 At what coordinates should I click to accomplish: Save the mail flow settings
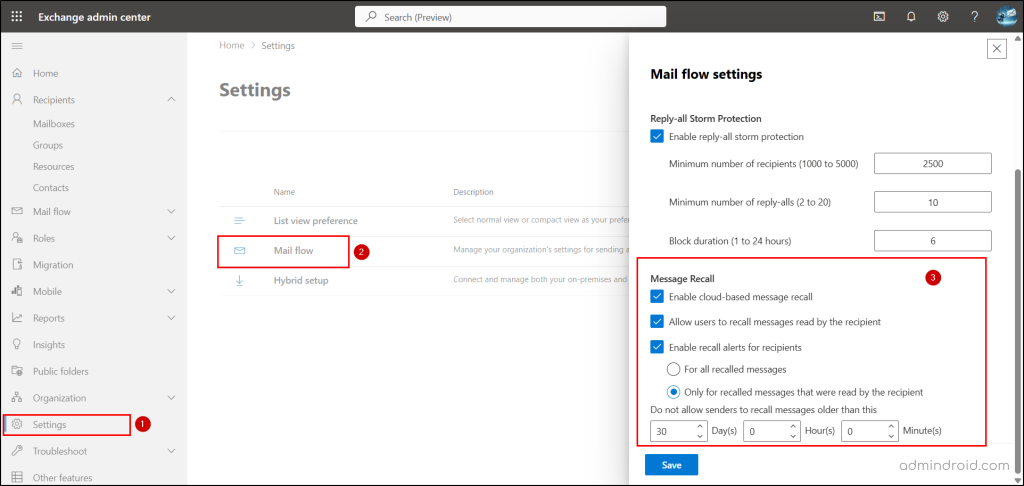click(x=671, y=465)
